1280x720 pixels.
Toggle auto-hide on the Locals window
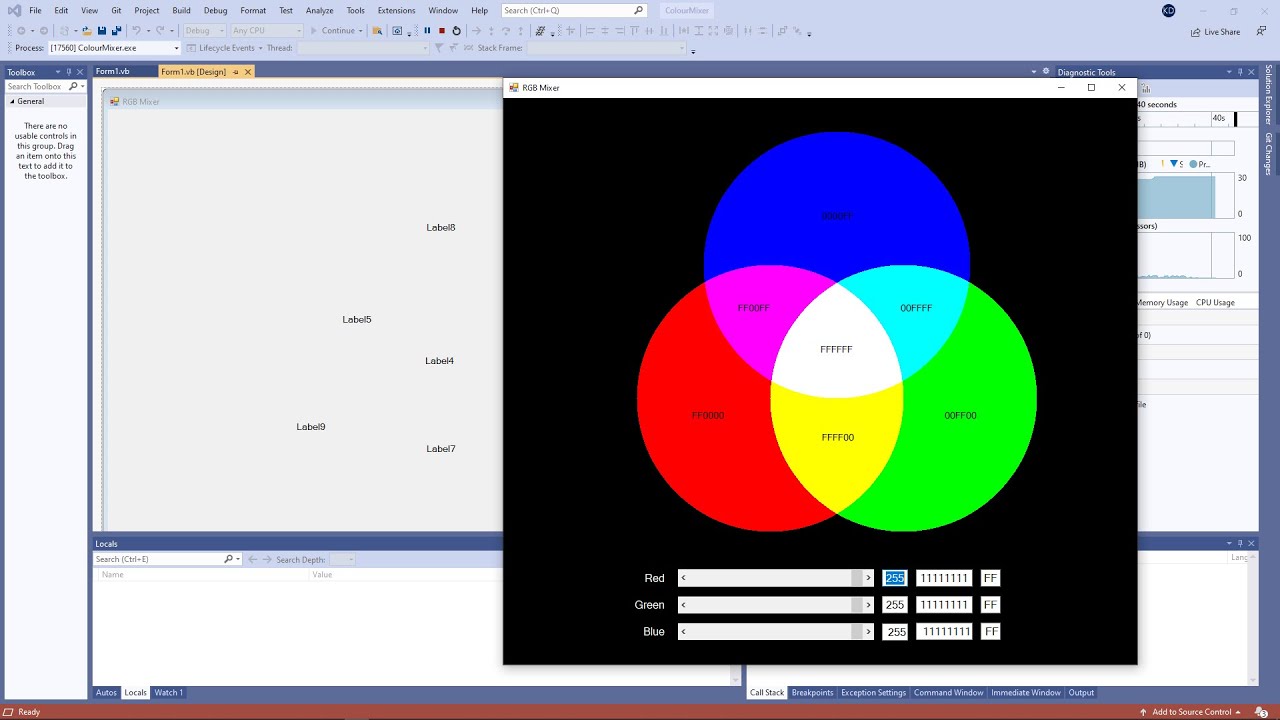pyautogui.click(x=1238, y=543)
